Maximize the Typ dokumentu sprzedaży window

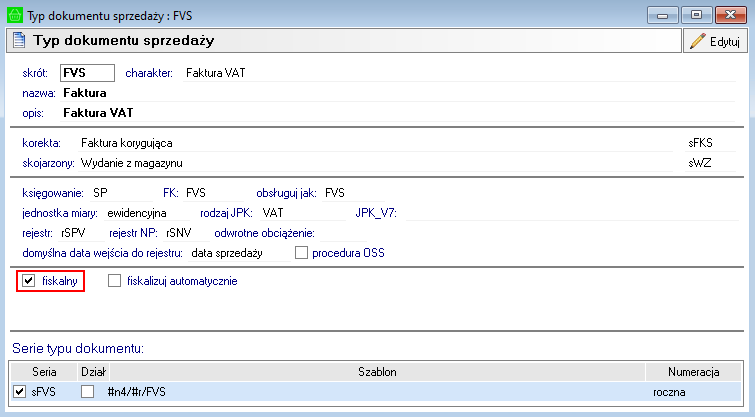coord(696,14)
